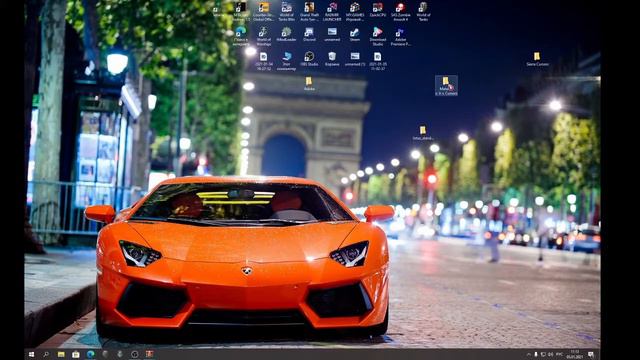Select the 2021-01-04 file icon
The height and width of the screenshot is (360, 640).
click(x=264, y=61)
